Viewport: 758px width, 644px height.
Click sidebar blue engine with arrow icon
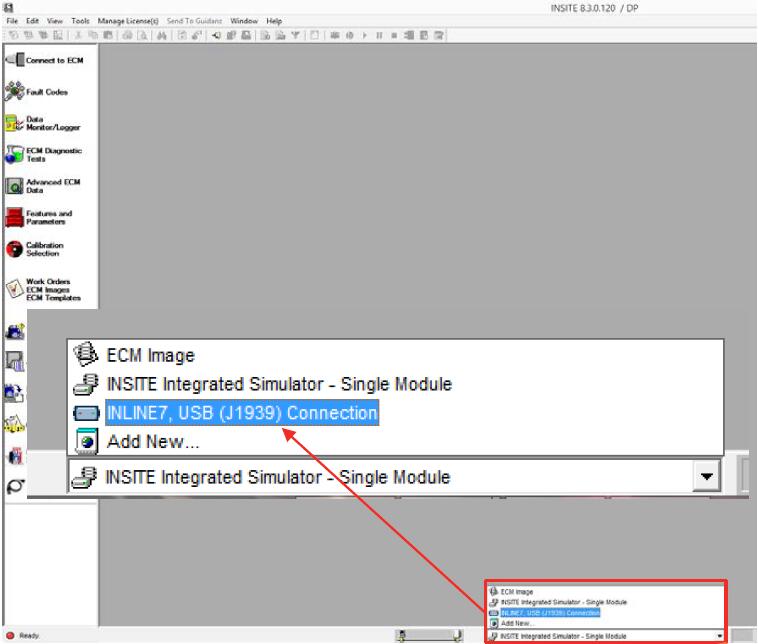tap(14, 393)
